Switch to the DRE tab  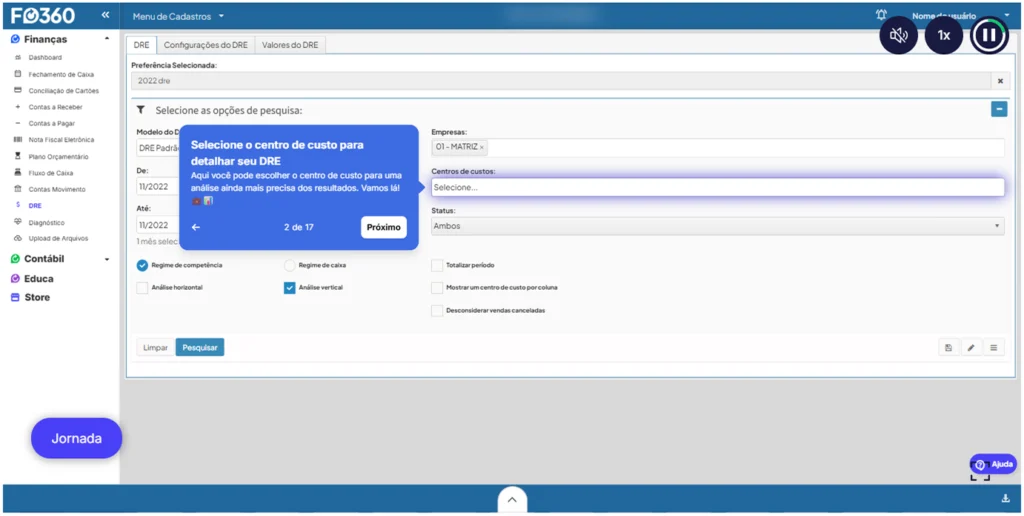pos(142,45)
